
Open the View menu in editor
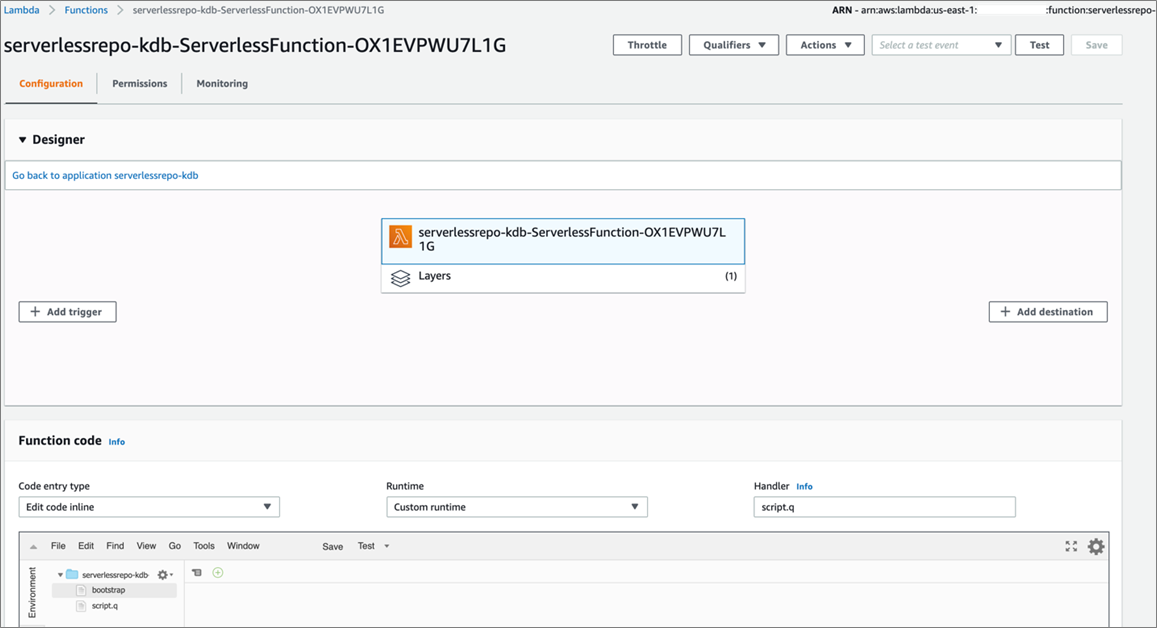146,546
